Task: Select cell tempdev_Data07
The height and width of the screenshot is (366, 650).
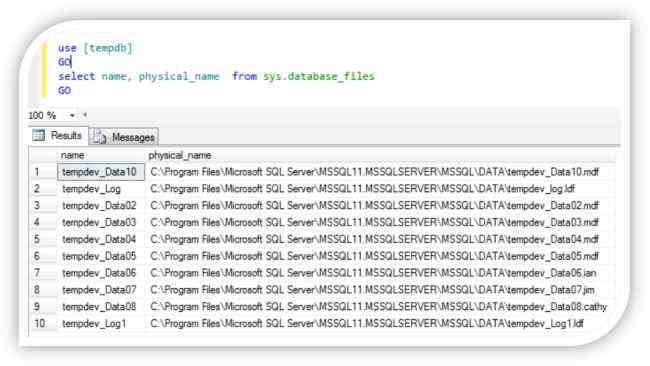Action: click(x=101, y=290)
